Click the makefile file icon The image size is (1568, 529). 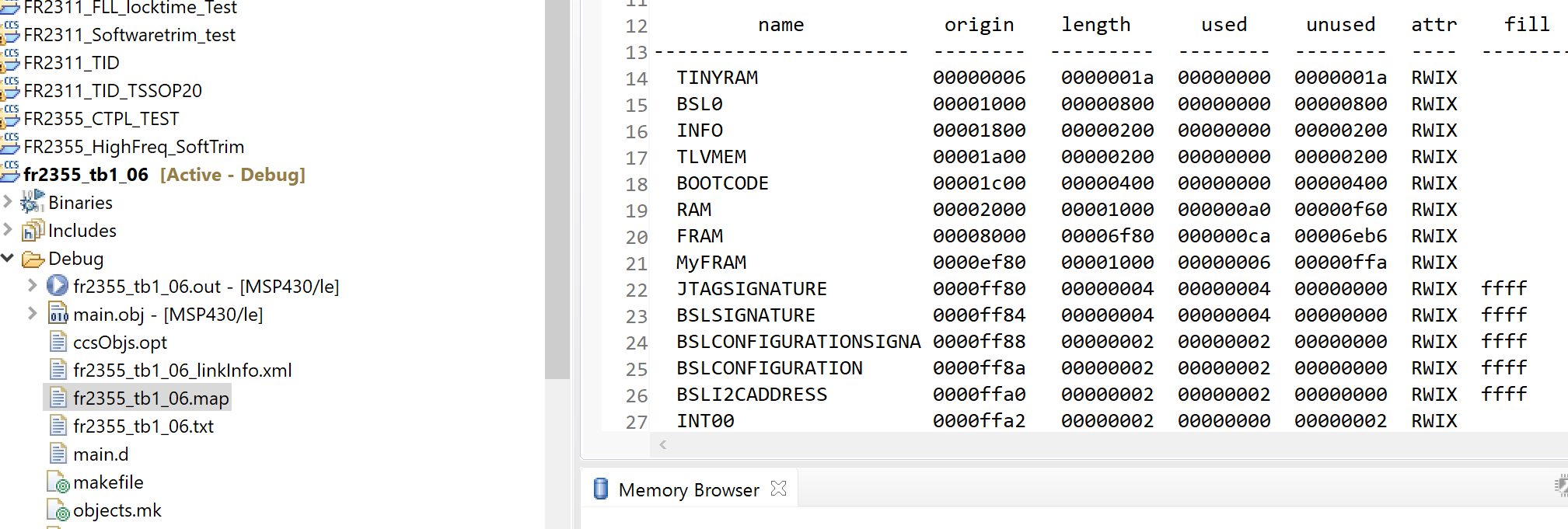58,482
